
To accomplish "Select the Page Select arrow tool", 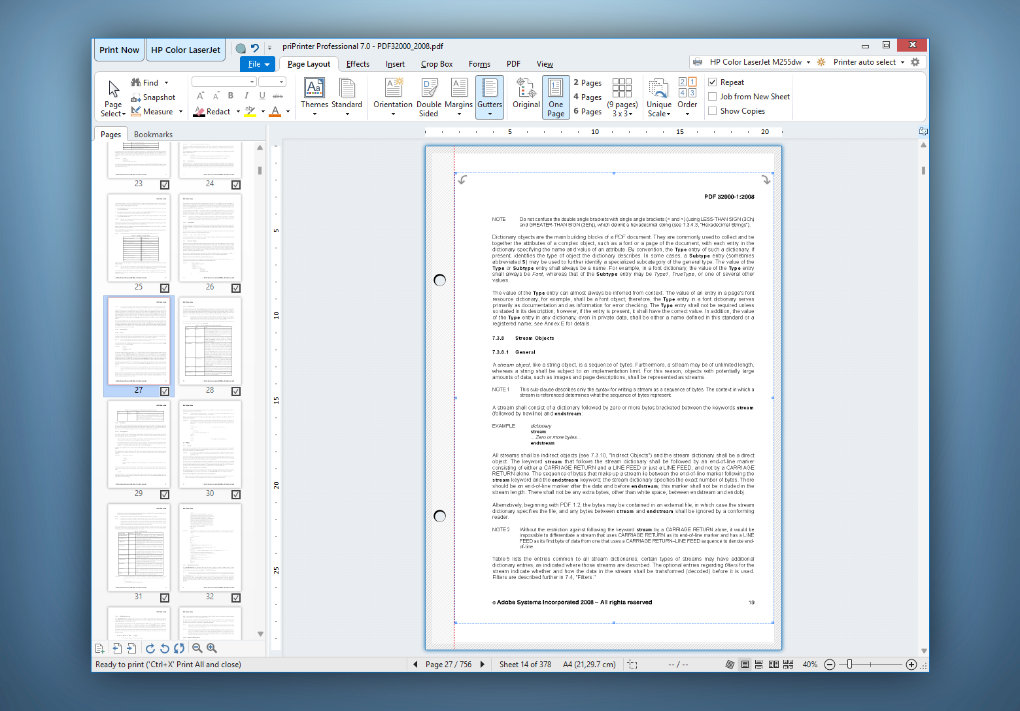I will tap(113, 98).
